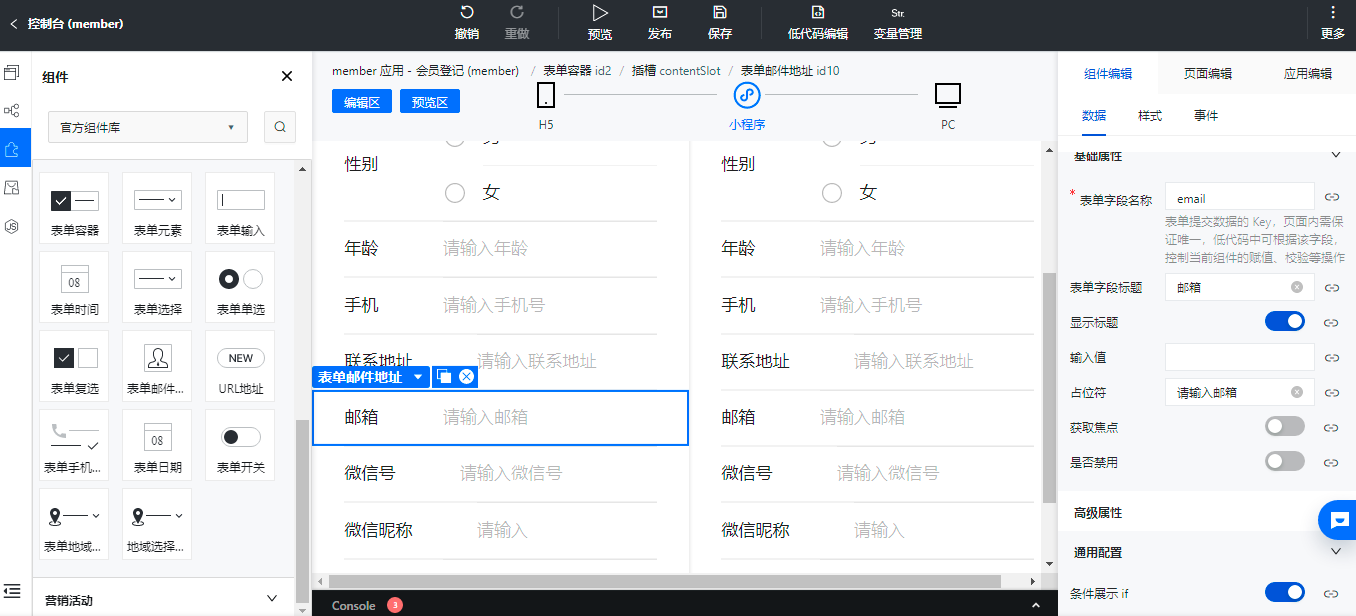This screenshot has width=1356, height=616.
Task: Select the PC monitor preview icon
Action: [x=948, y=95]
